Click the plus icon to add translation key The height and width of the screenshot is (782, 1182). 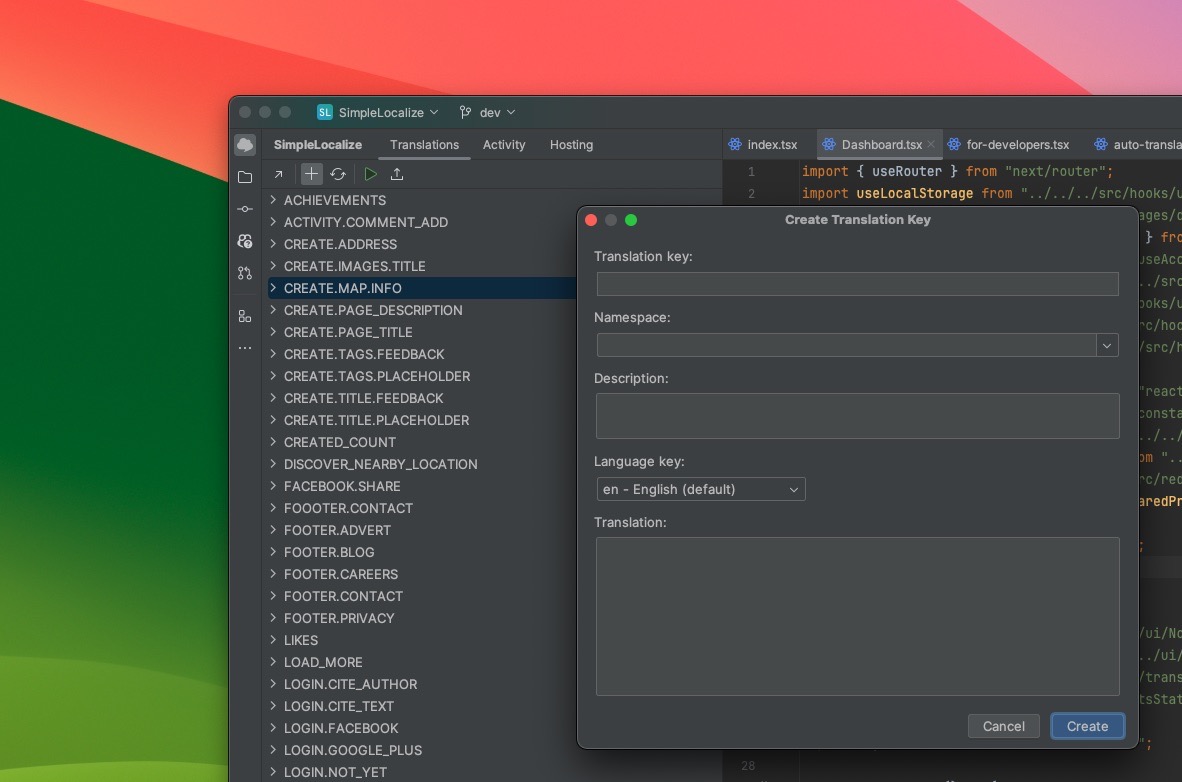(311, 174)
